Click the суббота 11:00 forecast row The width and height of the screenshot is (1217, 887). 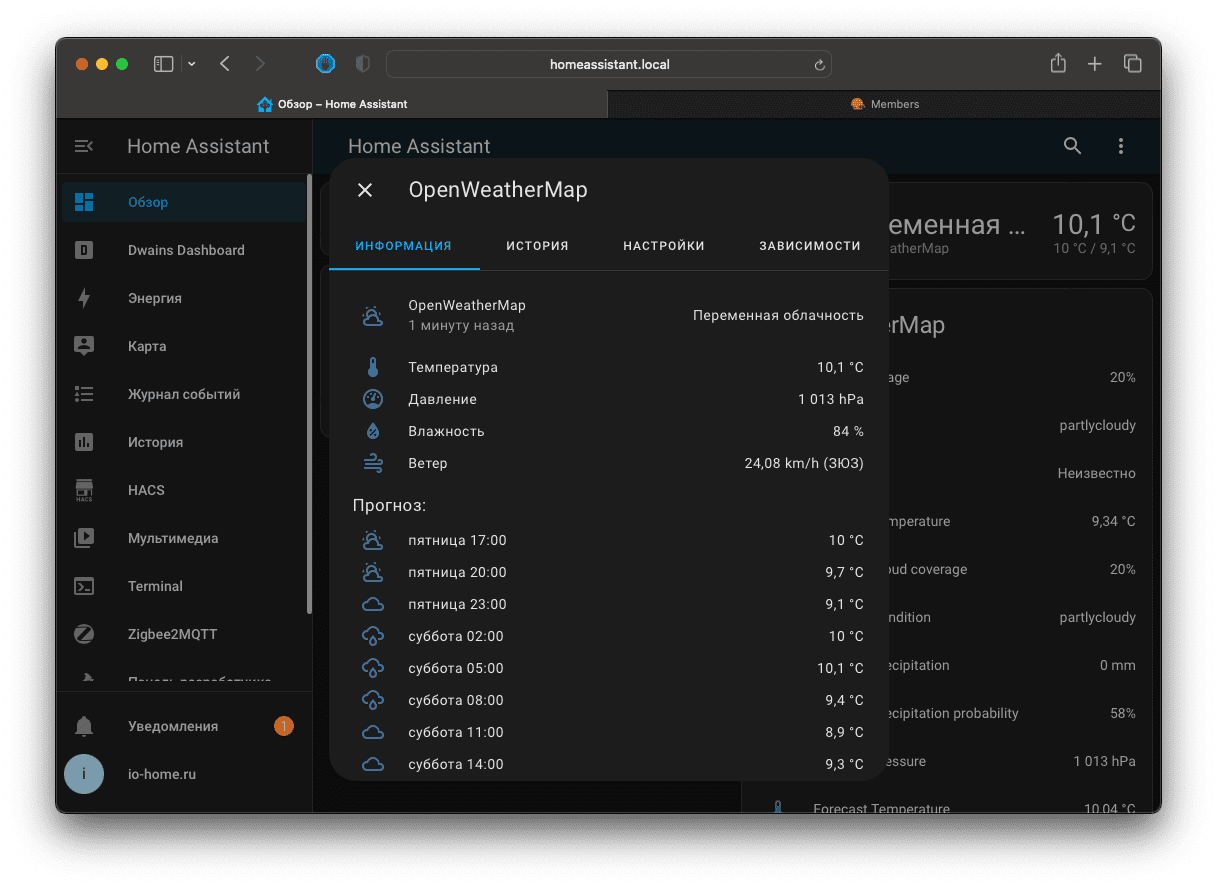tap(608, 732)
